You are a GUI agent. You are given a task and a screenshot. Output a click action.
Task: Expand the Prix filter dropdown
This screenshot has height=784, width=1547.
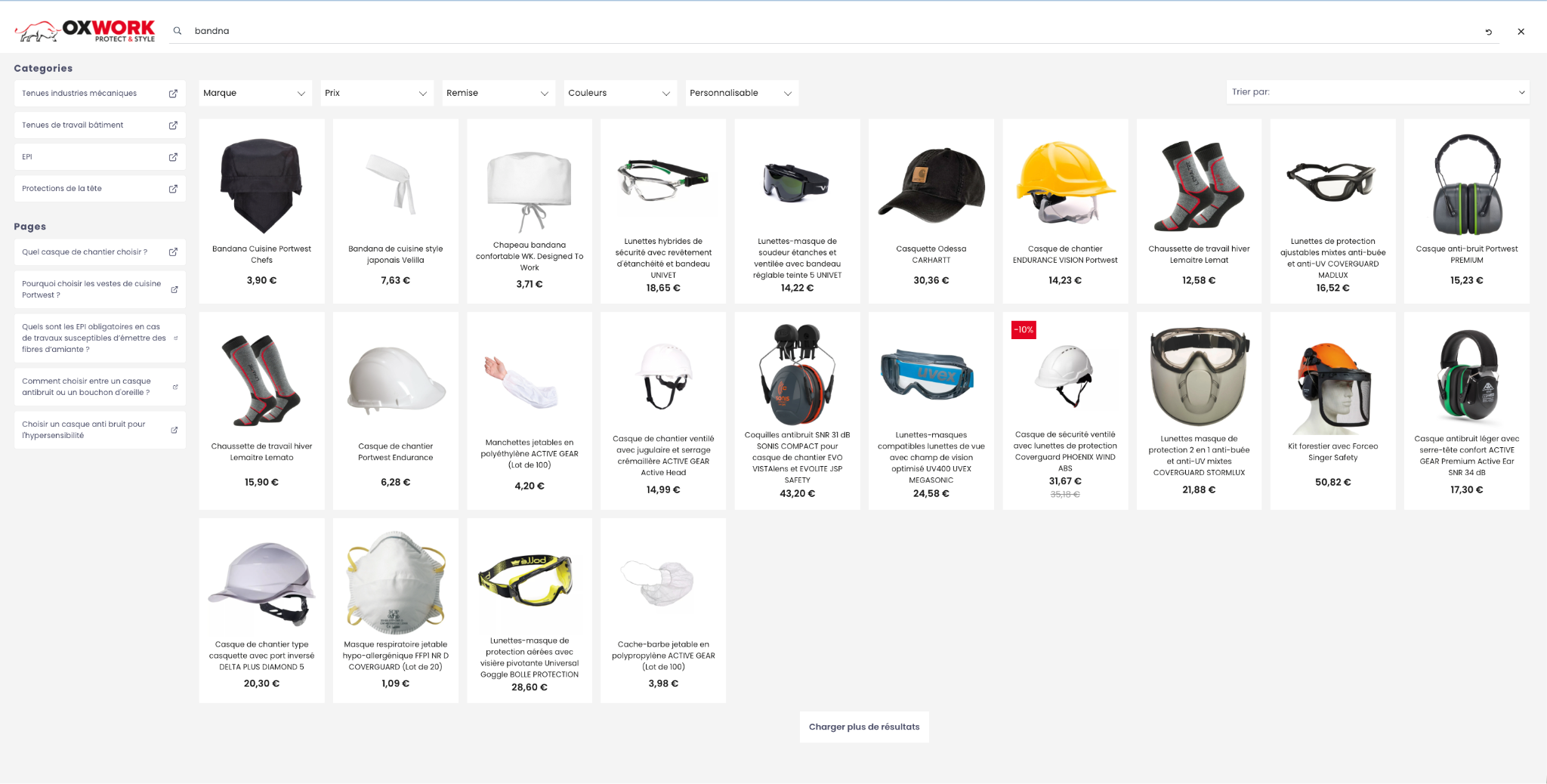click(x=377, y=93)
